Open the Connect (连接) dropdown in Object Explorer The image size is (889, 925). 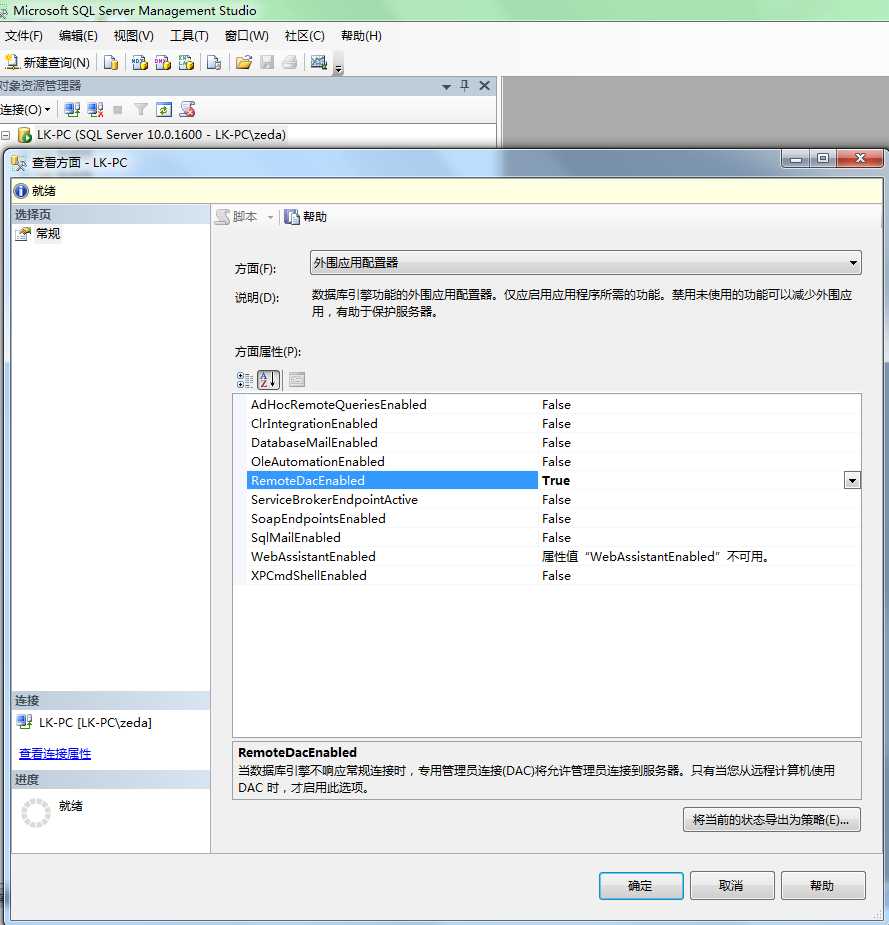tap(26, 110)
